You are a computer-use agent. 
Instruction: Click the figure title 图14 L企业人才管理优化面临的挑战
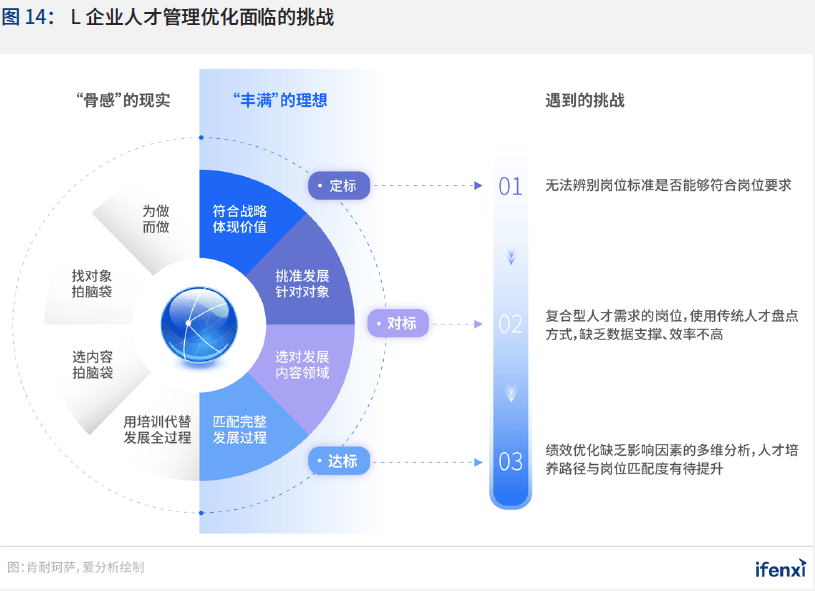[167, 17]
